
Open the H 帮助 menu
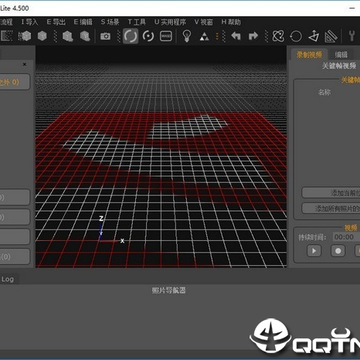pos(231,22)
